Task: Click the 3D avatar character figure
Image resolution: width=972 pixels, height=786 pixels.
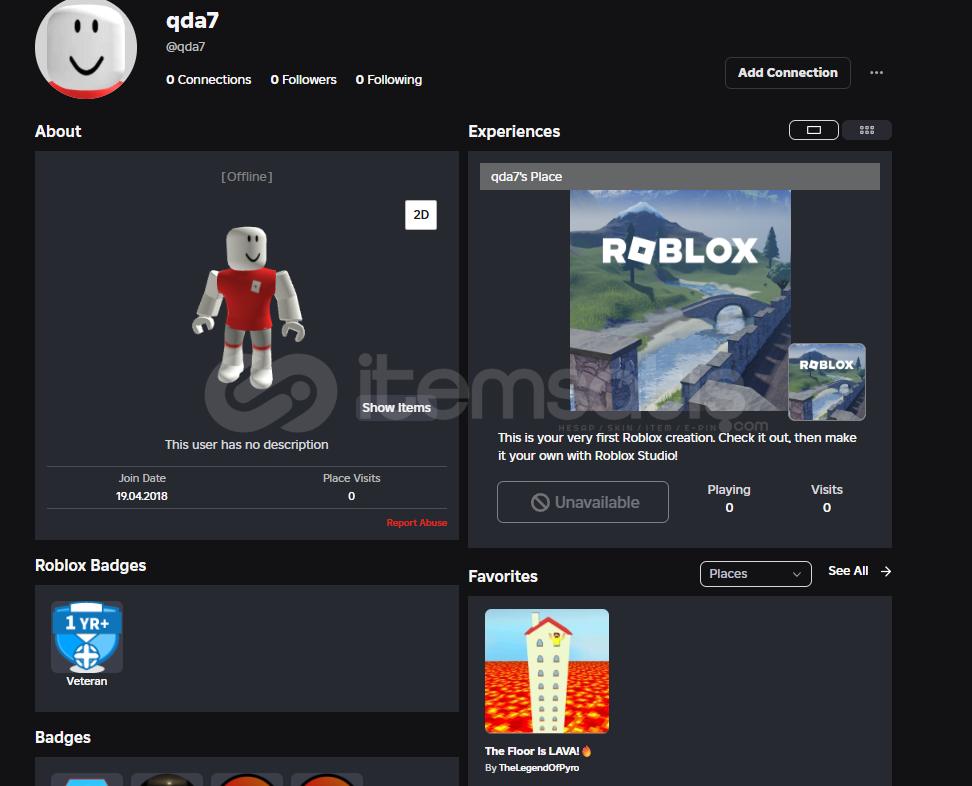Action: [247, 305]
